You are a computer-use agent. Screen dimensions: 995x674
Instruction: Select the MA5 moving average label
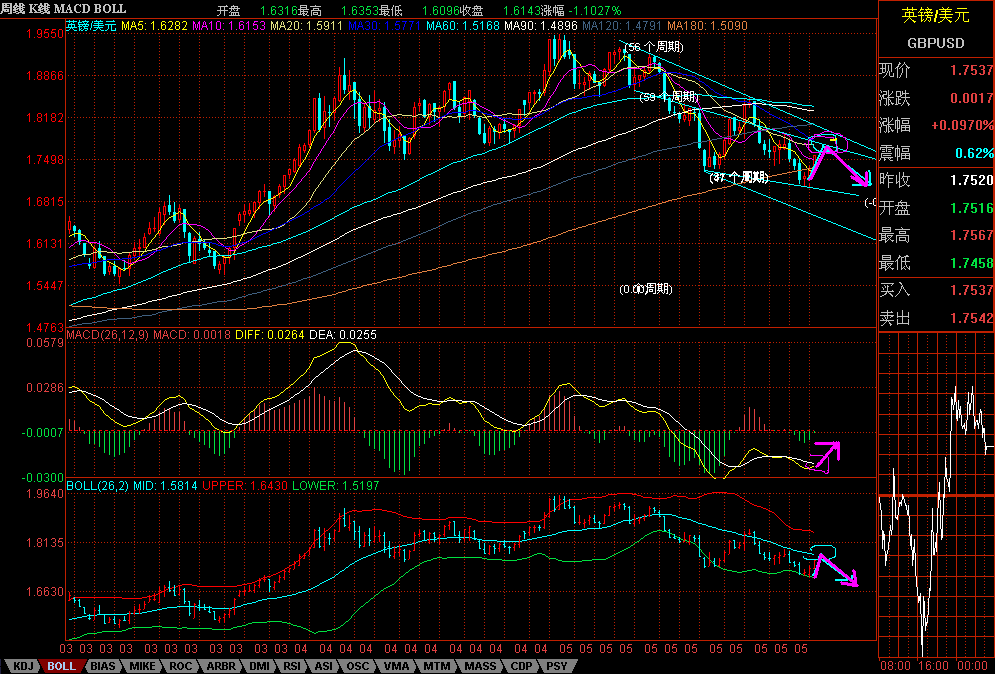(x=154, y=26)
